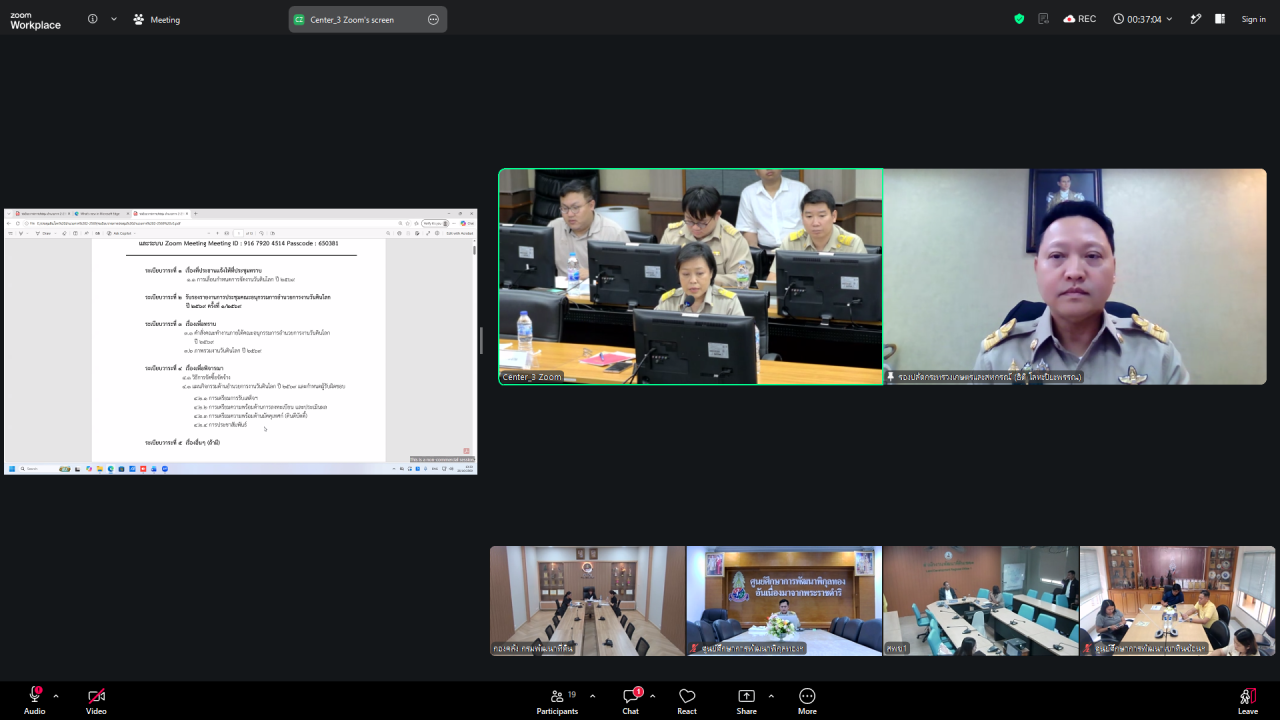Select the pinned uniformed speaker video tile
Image resolution: width=1280 pixels, height=720 pixels.
(x=1075, y=277)
